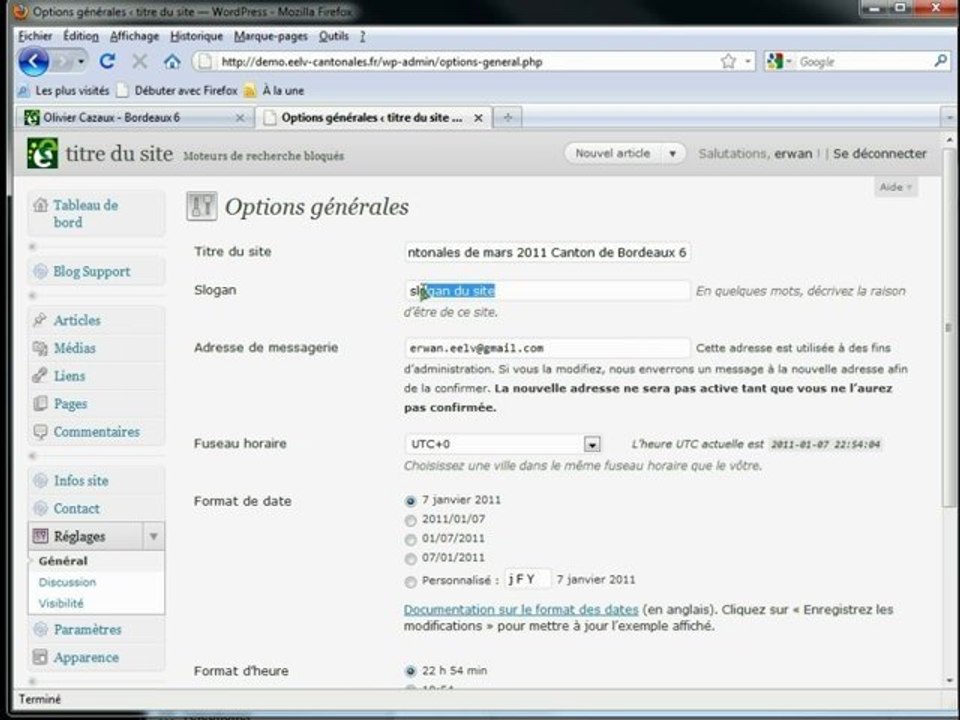
Task: Select the Apparence icon in sidebar
Action: click(40, 657)
